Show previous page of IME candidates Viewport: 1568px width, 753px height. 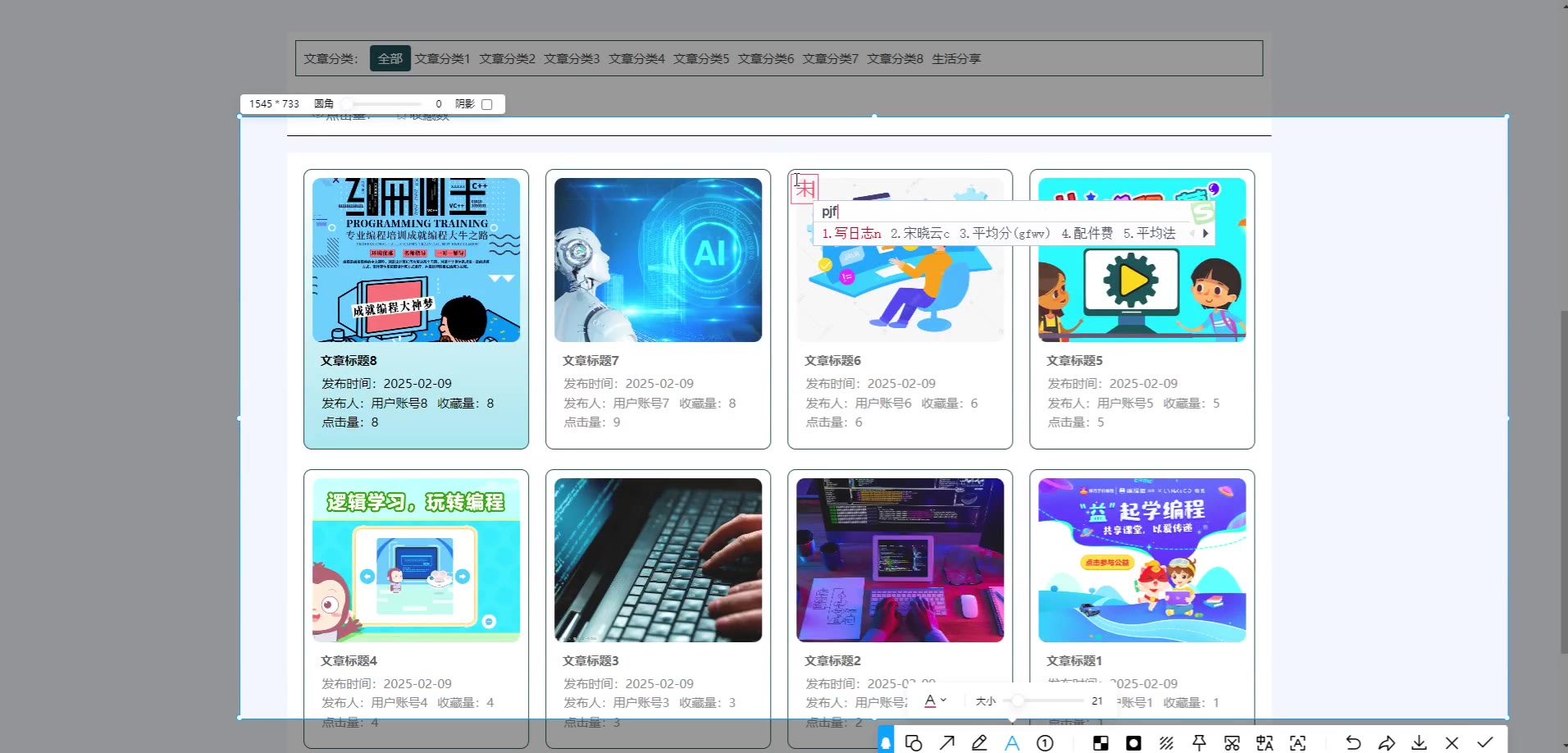[1192, 233]
